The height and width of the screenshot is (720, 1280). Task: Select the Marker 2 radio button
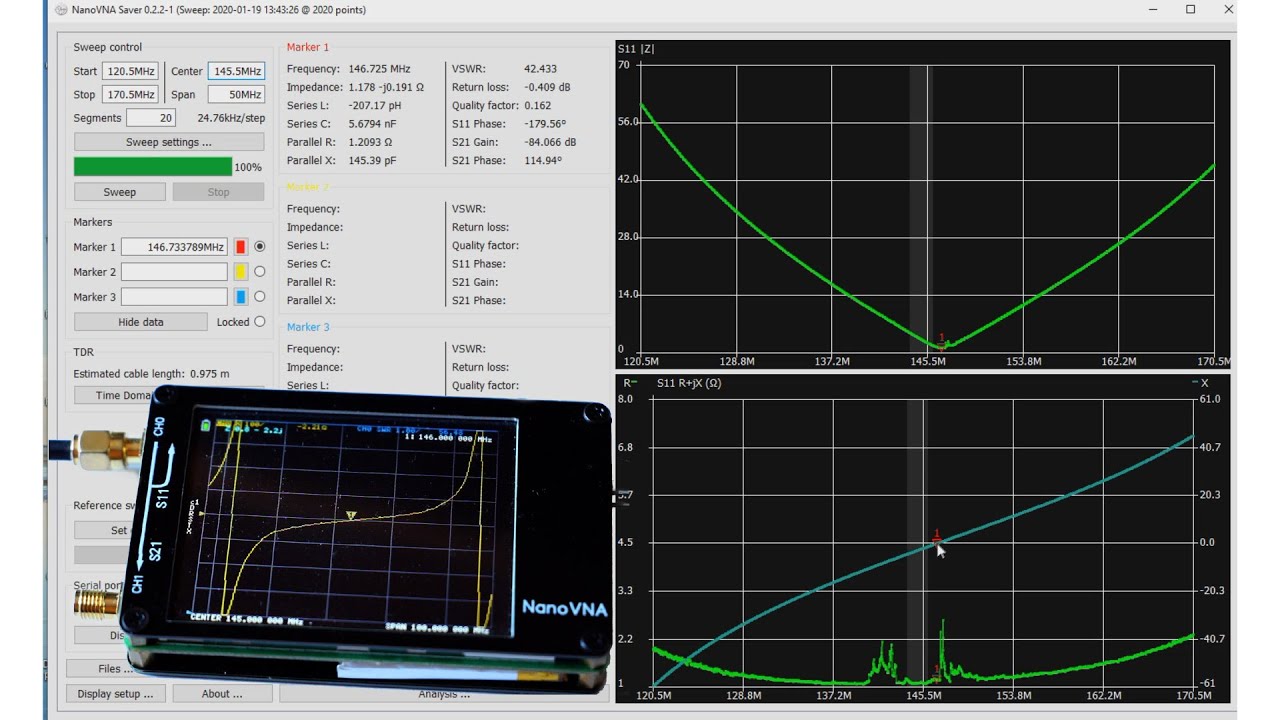tap(260, 271)
